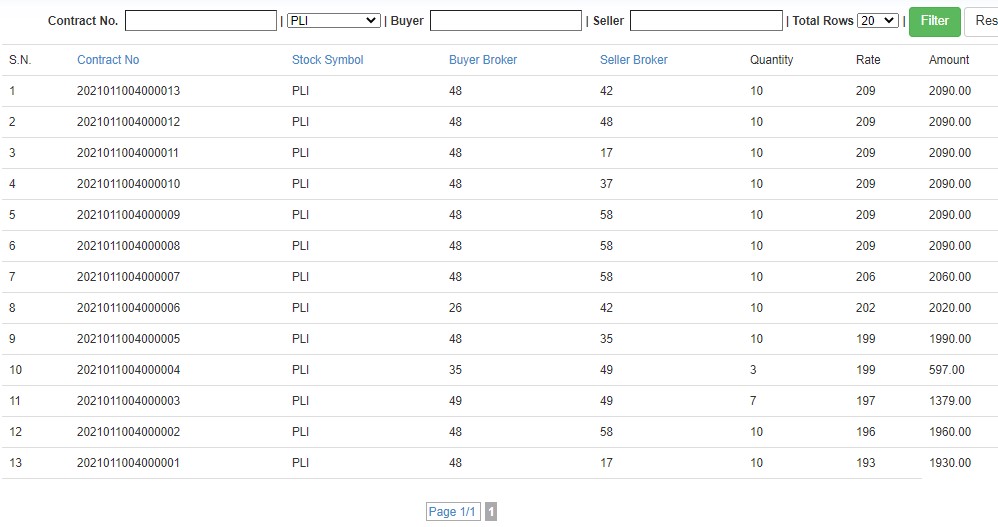The width and height of the screenshot is (998, 527).
Task: Click contract number 2021011004000013
Action: [x=128, y=91]
